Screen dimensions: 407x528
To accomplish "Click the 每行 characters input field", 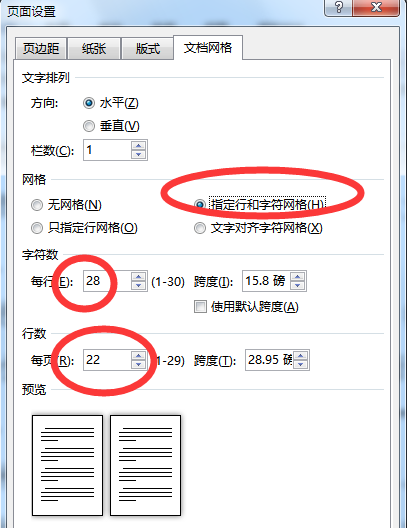I will [107, 281].
